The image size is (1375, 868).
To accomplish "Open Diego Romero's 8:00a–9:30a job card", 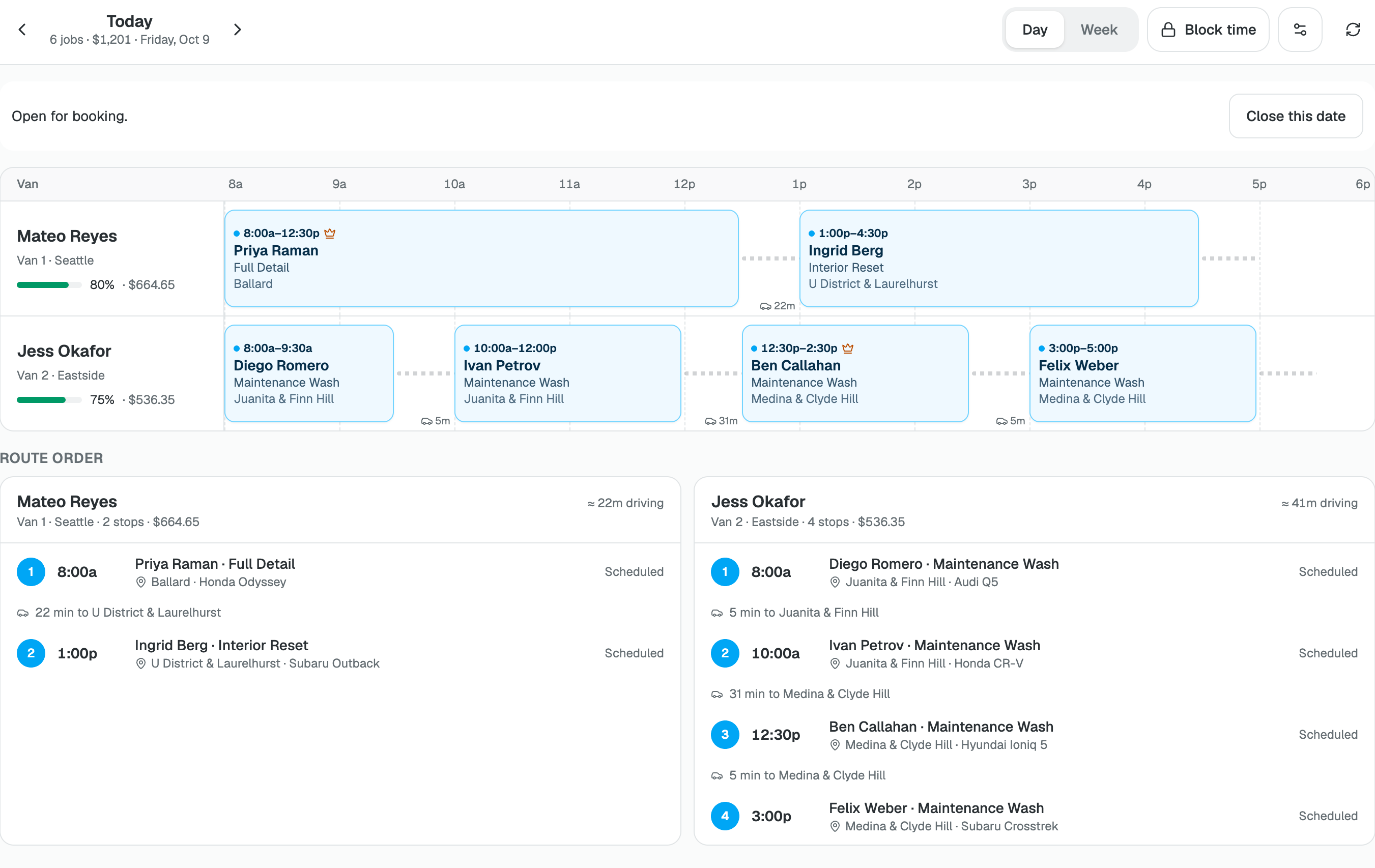I will click(309, 373).
